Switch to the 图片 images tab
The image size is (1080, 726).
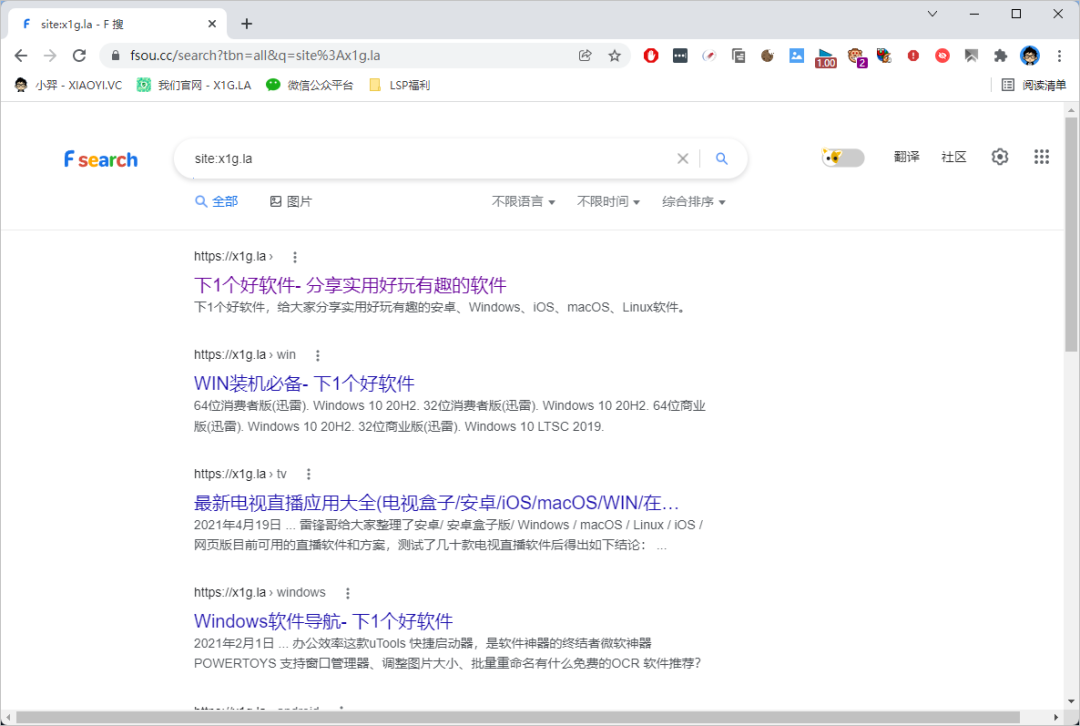291,202
